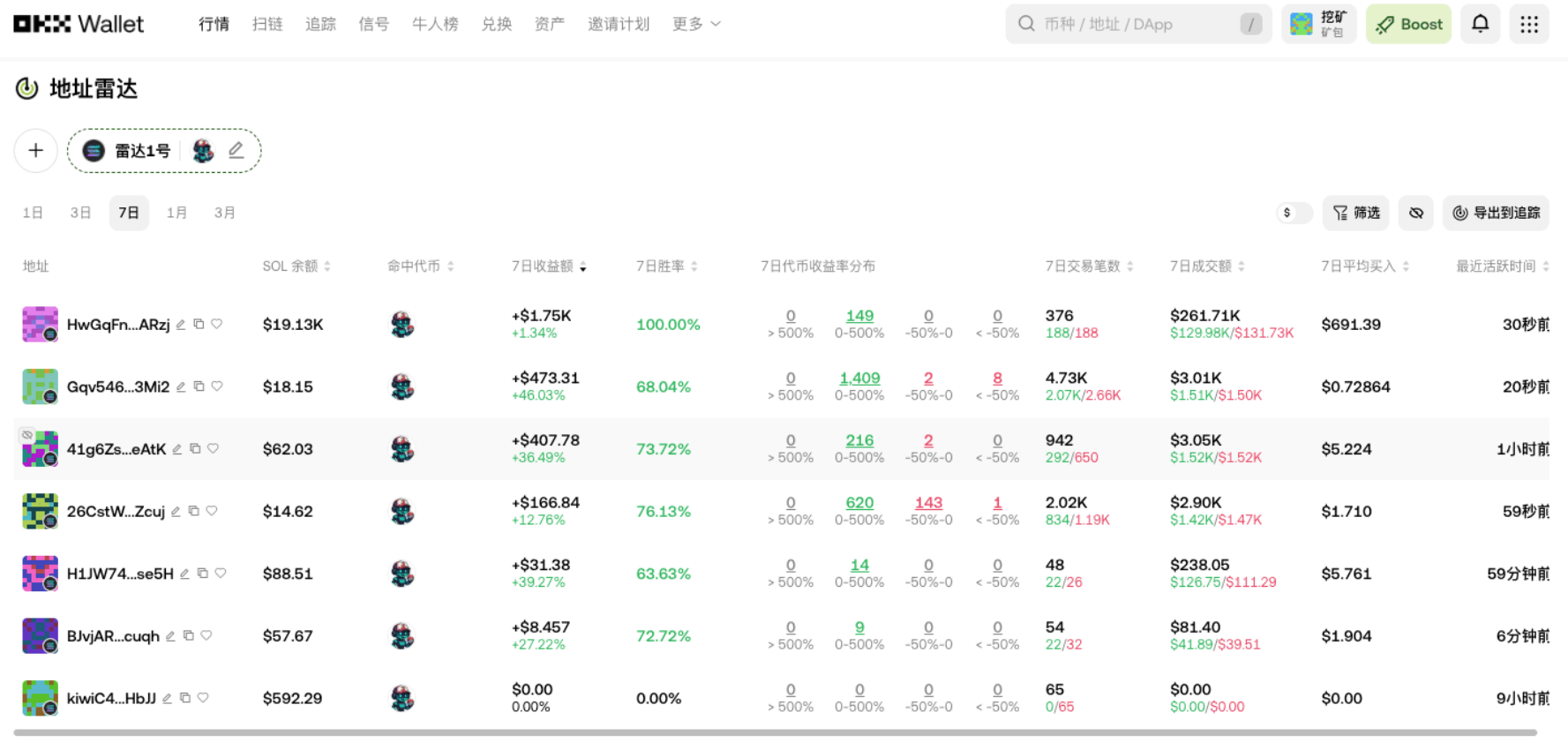This screenshot has width=1568, height=750.
Task: Open the 牛人榜 menu item
Action: click(435, 24)
